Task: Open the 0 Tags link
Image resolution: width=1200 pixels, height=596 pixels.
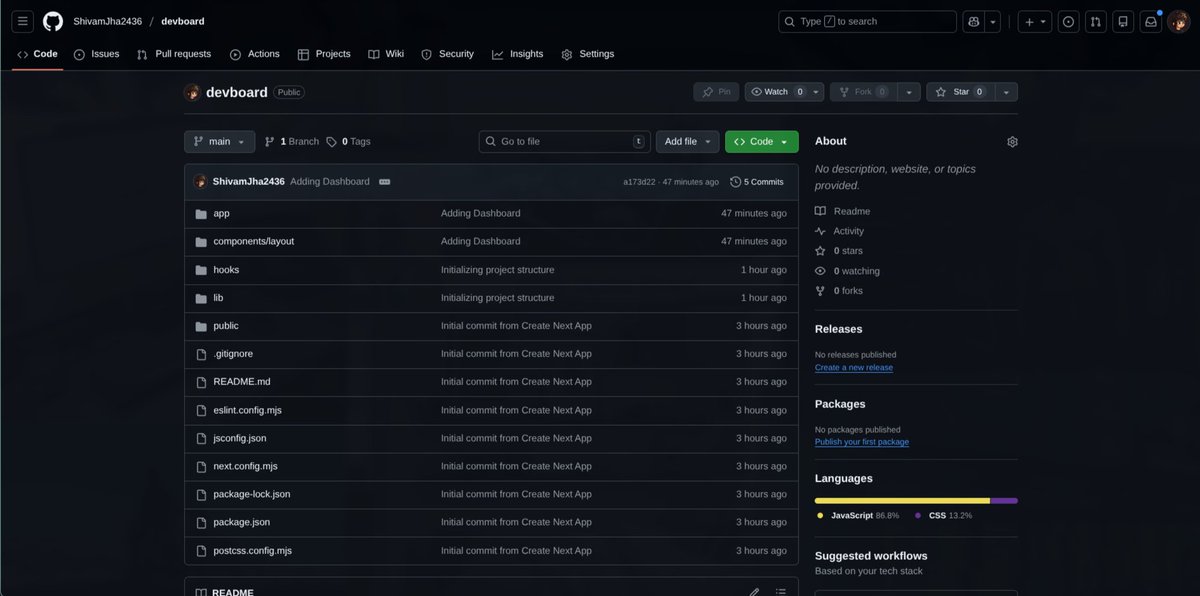Action: click(348, 142)
